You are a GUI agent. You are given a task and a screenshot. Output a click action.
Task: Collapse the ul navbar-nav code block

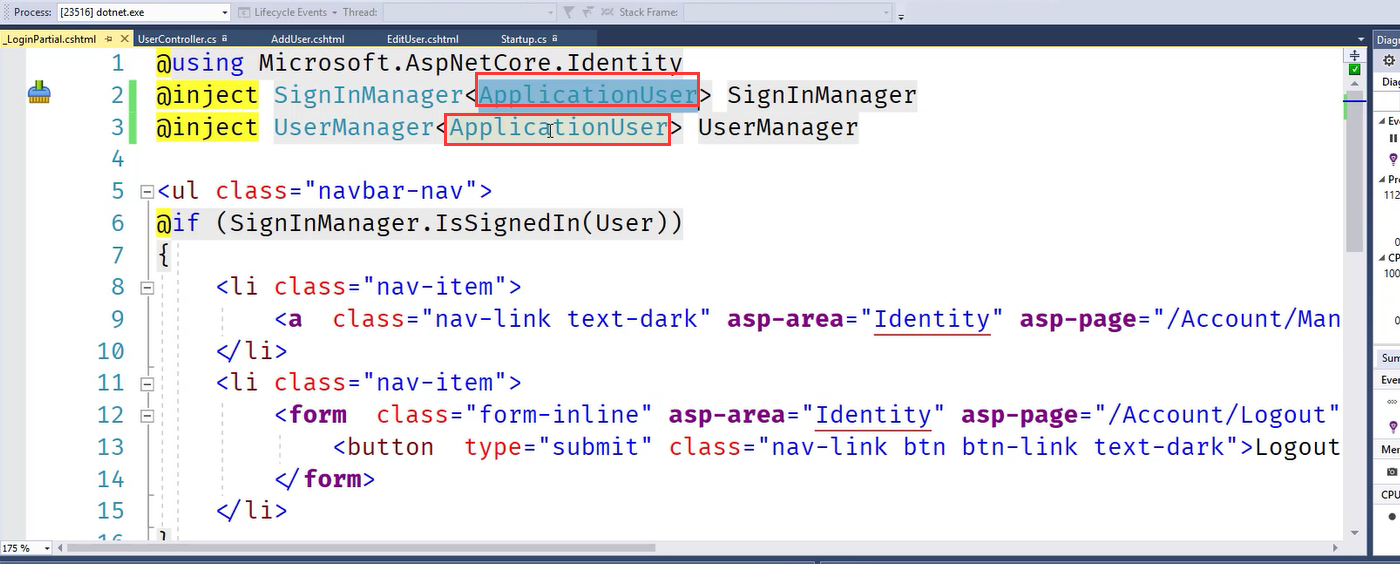147,191
